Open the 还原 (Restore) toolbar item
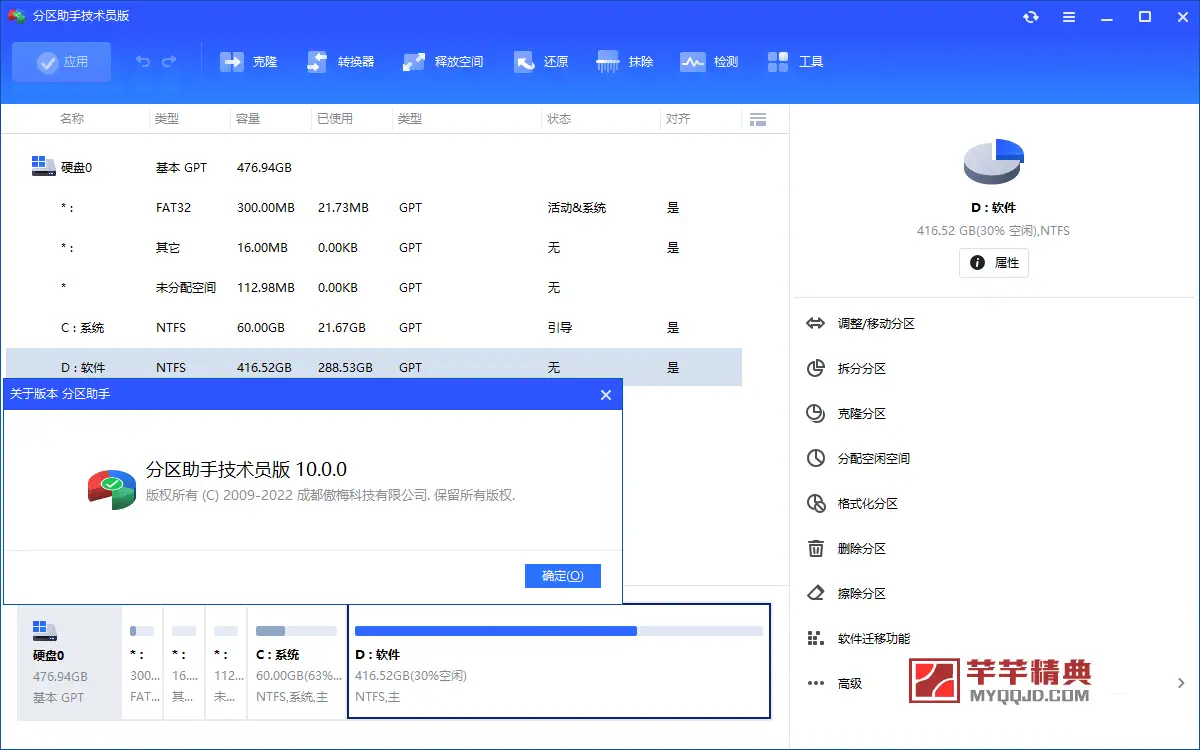 tap(541, 62)
